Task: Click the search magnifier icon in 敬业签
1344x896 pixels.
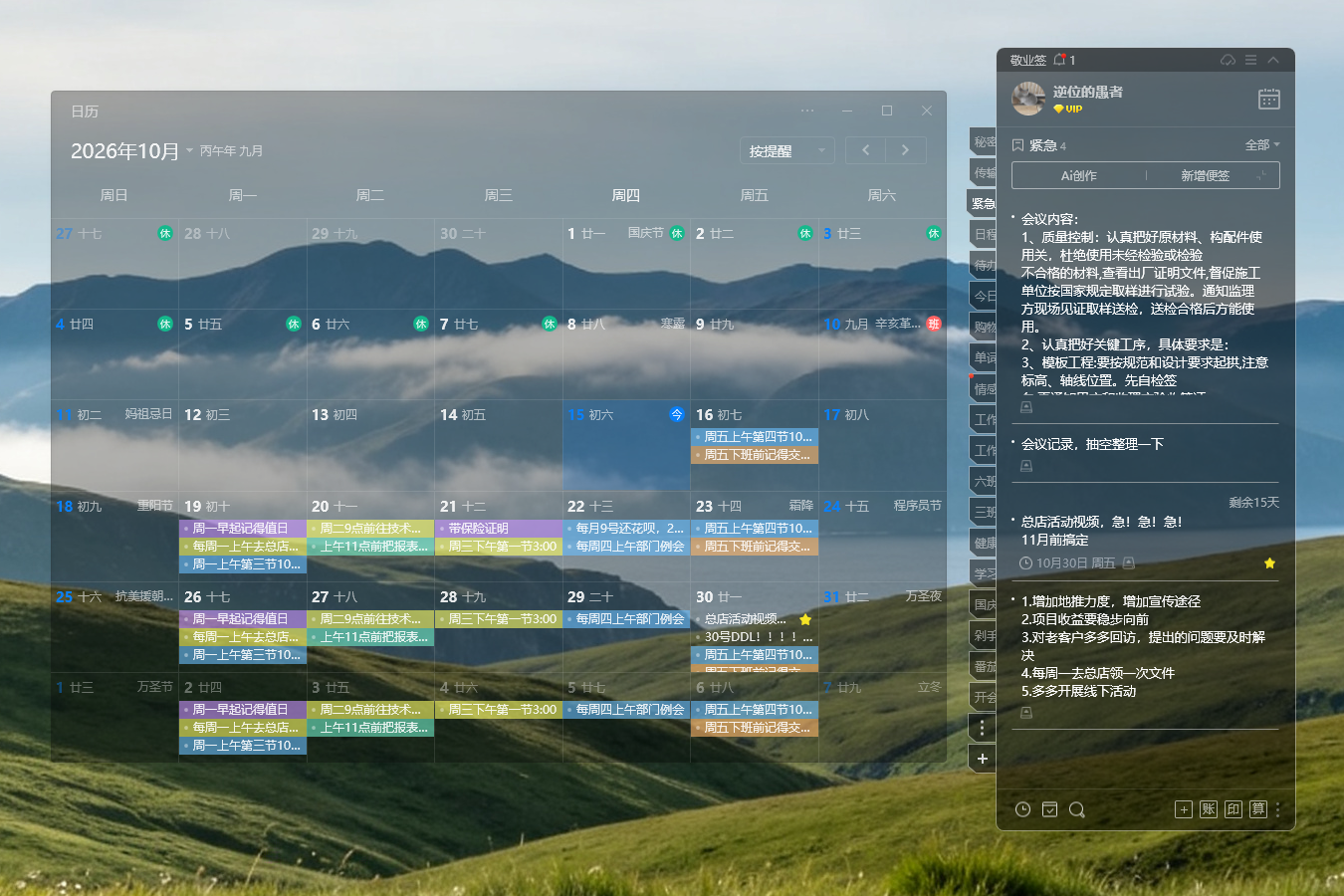Action: [x=1076, y=809]
